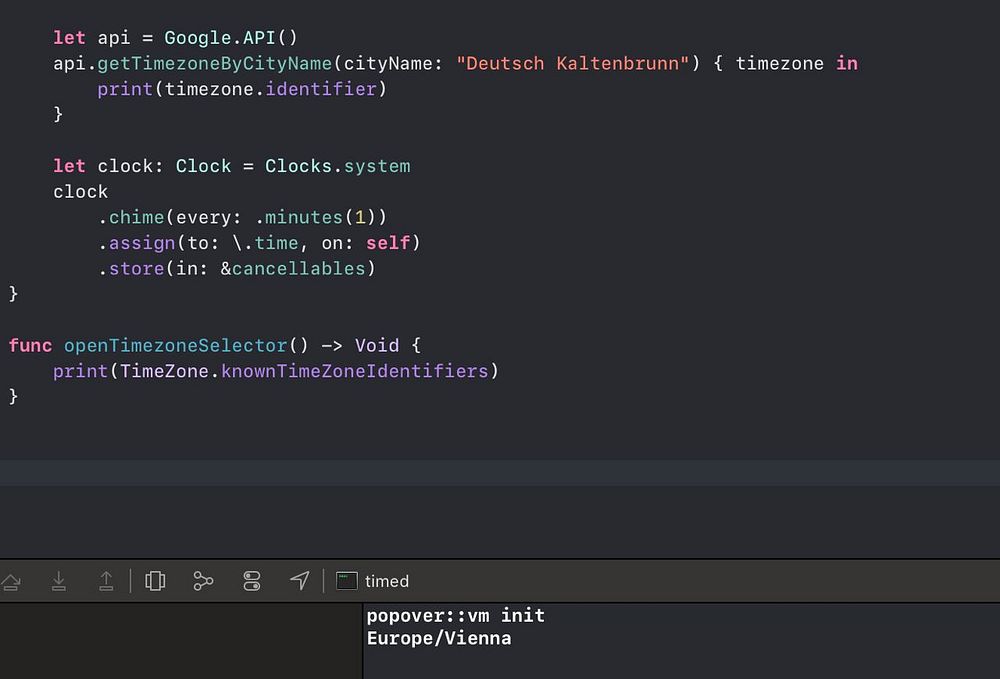1000x679 pixels.
Task: Click the &cancellables argument
Action: point(293,268)
